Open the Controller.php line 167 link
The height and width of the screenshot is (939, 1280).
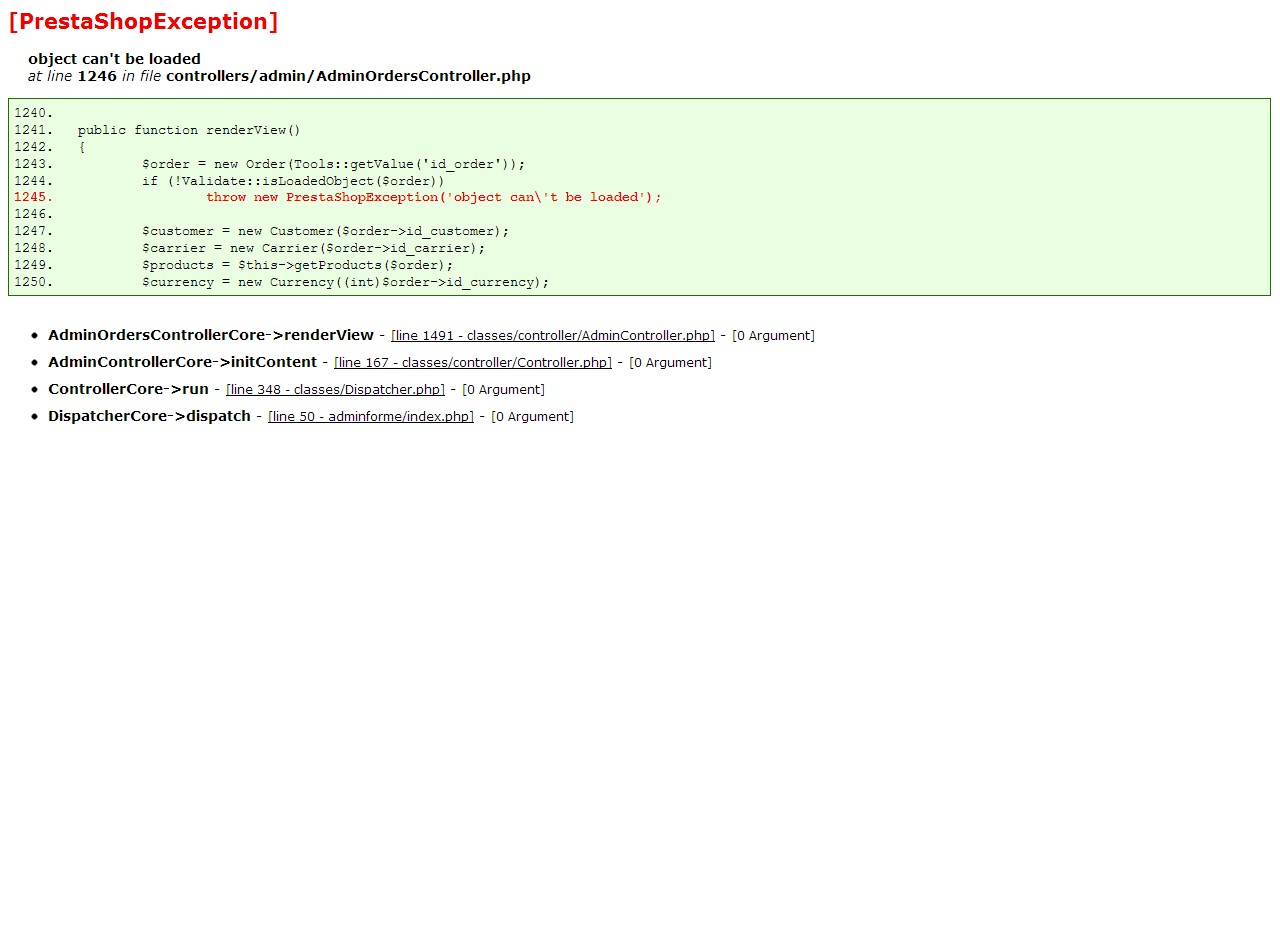tap(473, 363)
